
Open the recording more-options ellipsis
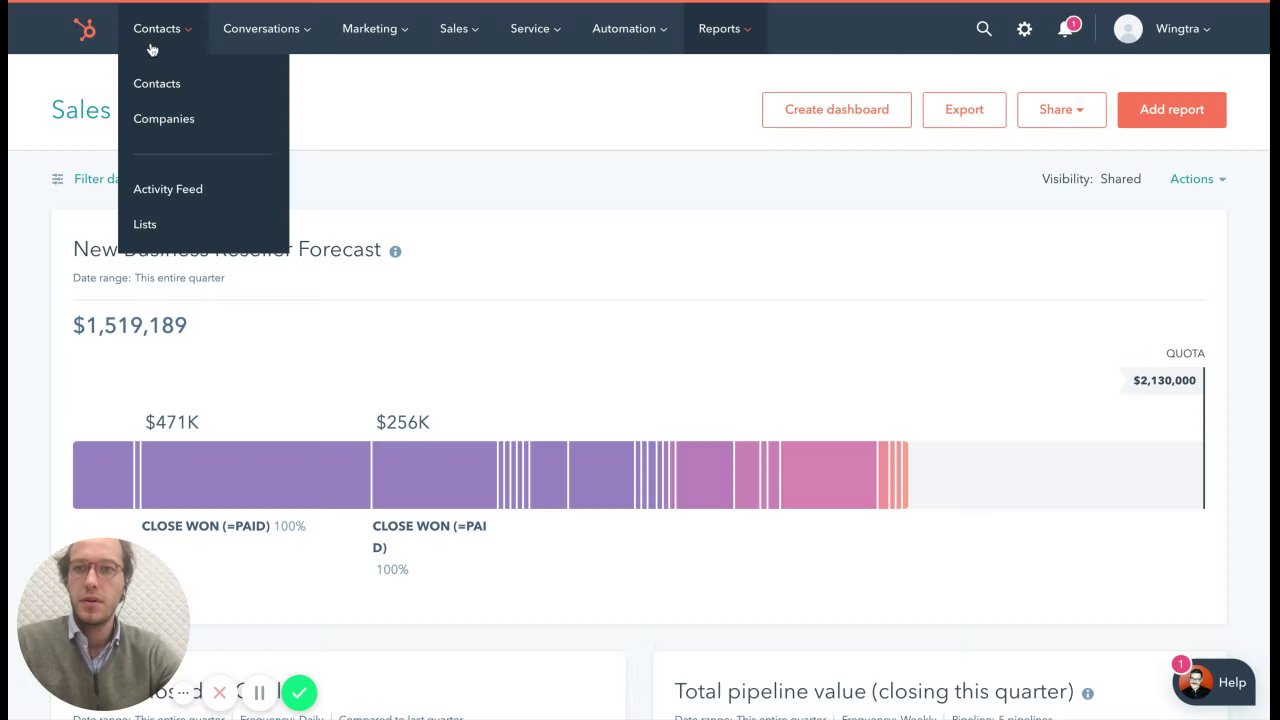coord(183,692)
